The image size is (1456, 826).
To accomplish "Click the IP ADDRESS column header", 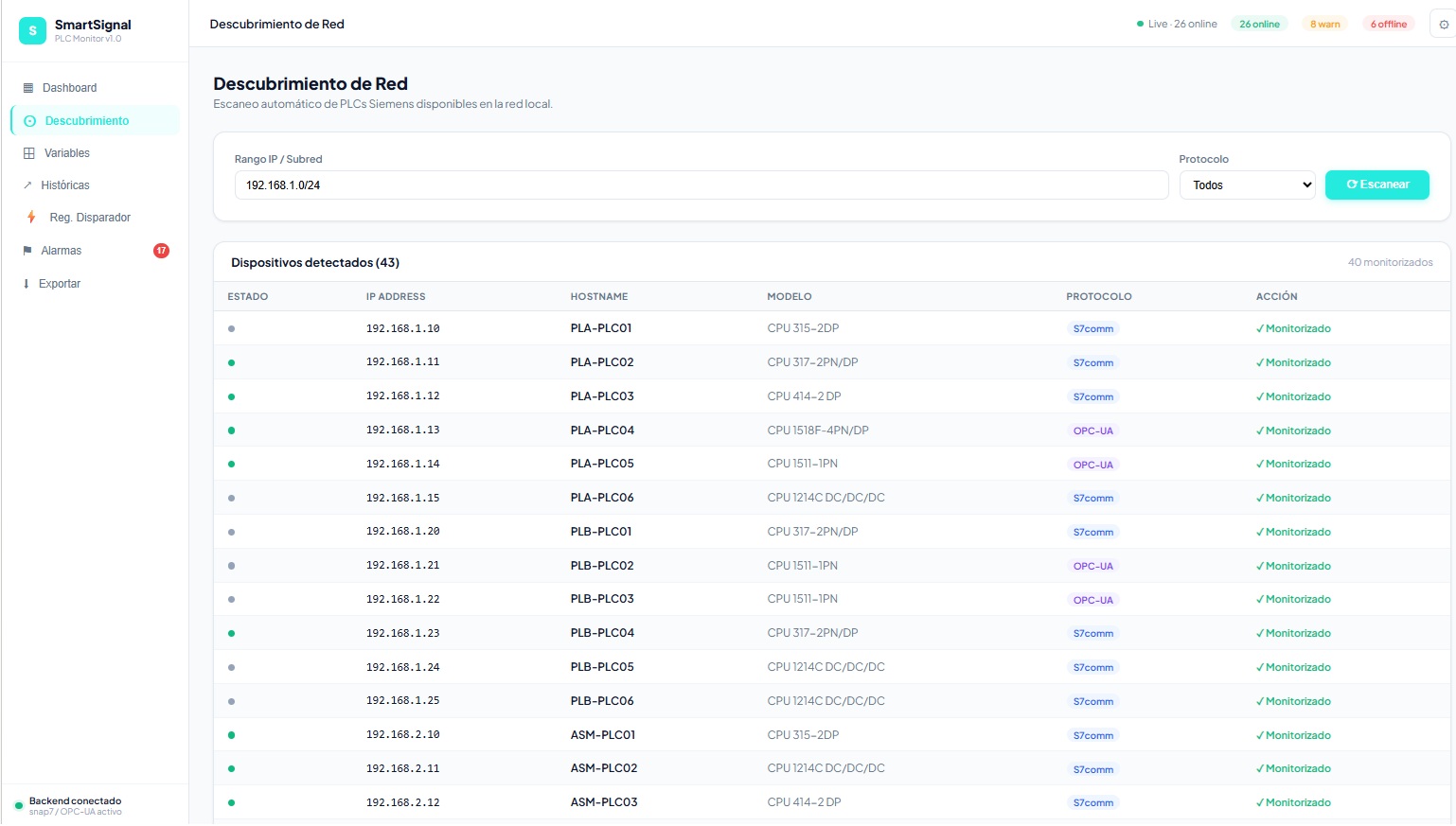I will click(396, 297).
